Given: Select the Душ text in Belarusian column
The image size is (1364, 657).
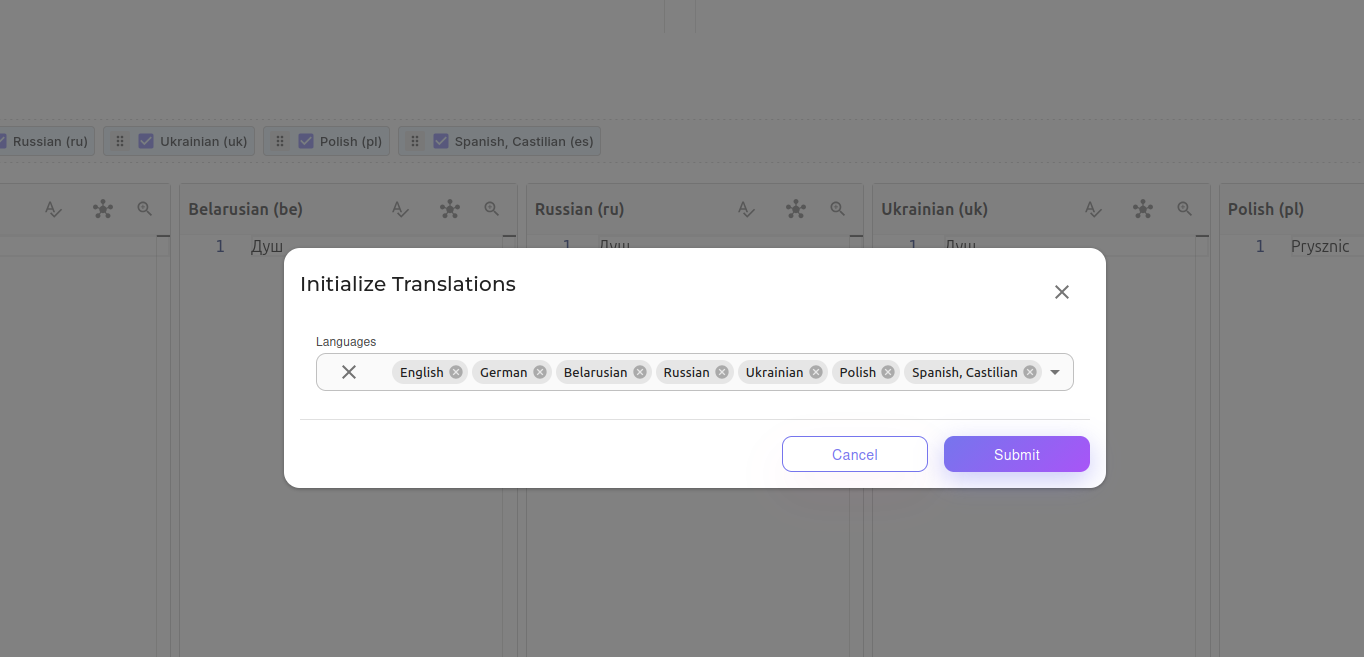Looking at the screenshot, I should [267, 246].
